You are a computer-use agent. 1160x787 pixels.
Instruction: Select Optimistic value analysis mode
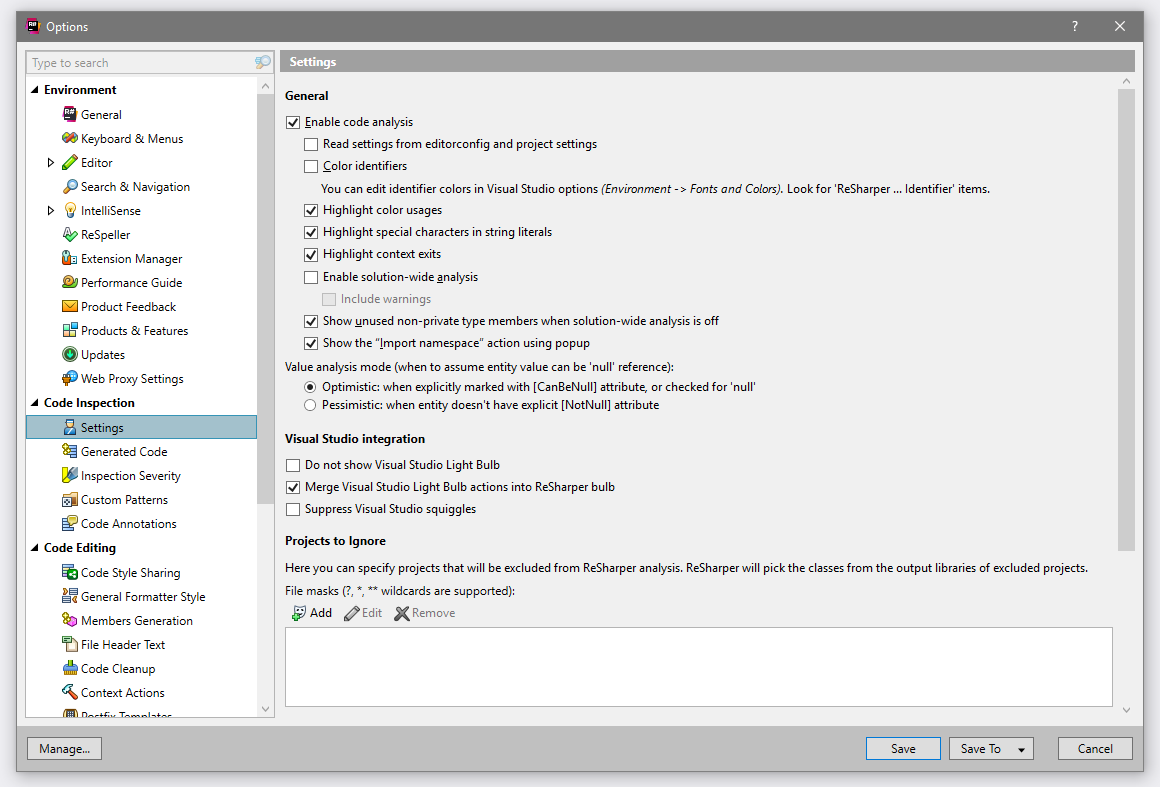point(310,387)
